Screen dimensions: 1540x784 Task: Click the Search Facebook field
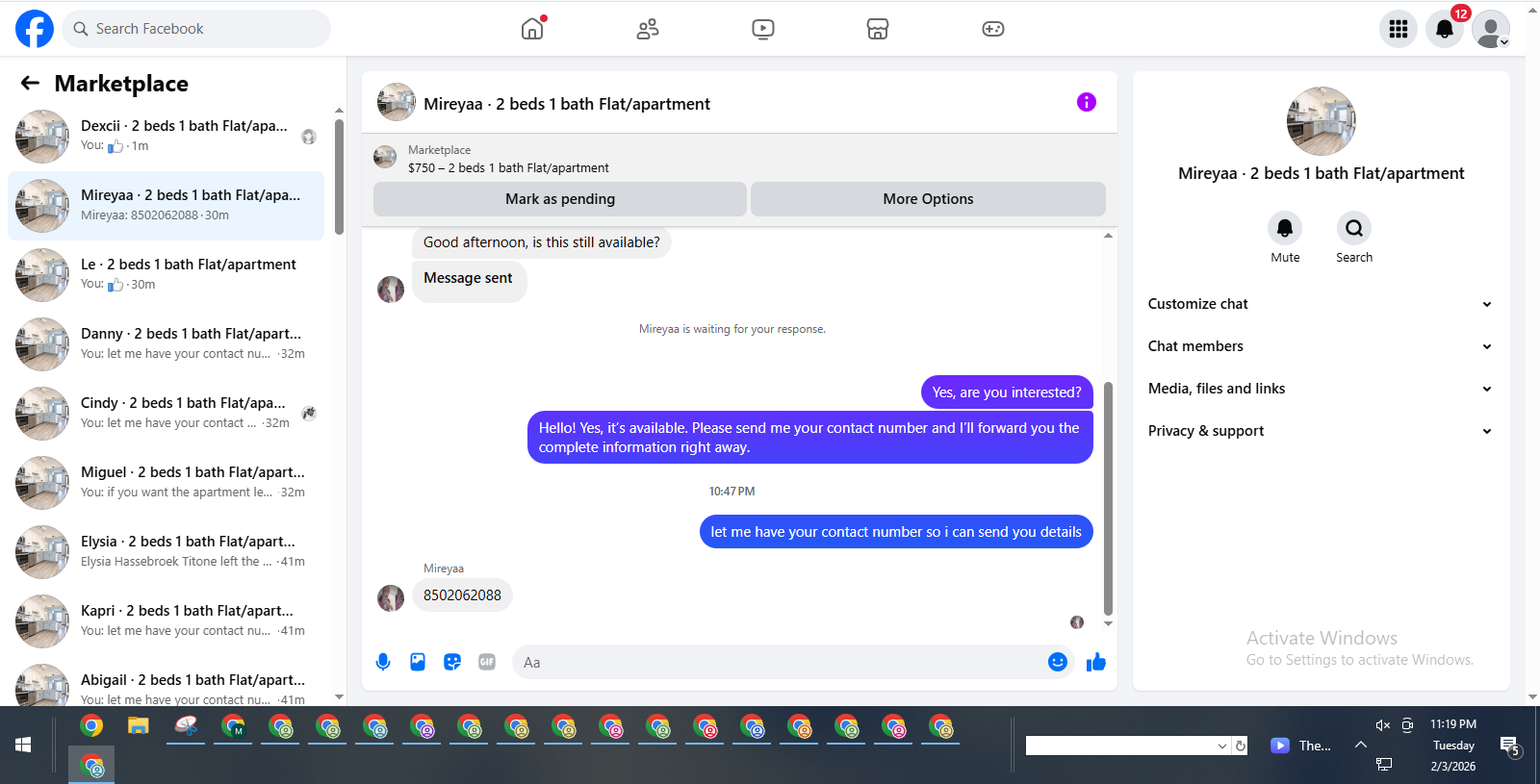(196, 29)
